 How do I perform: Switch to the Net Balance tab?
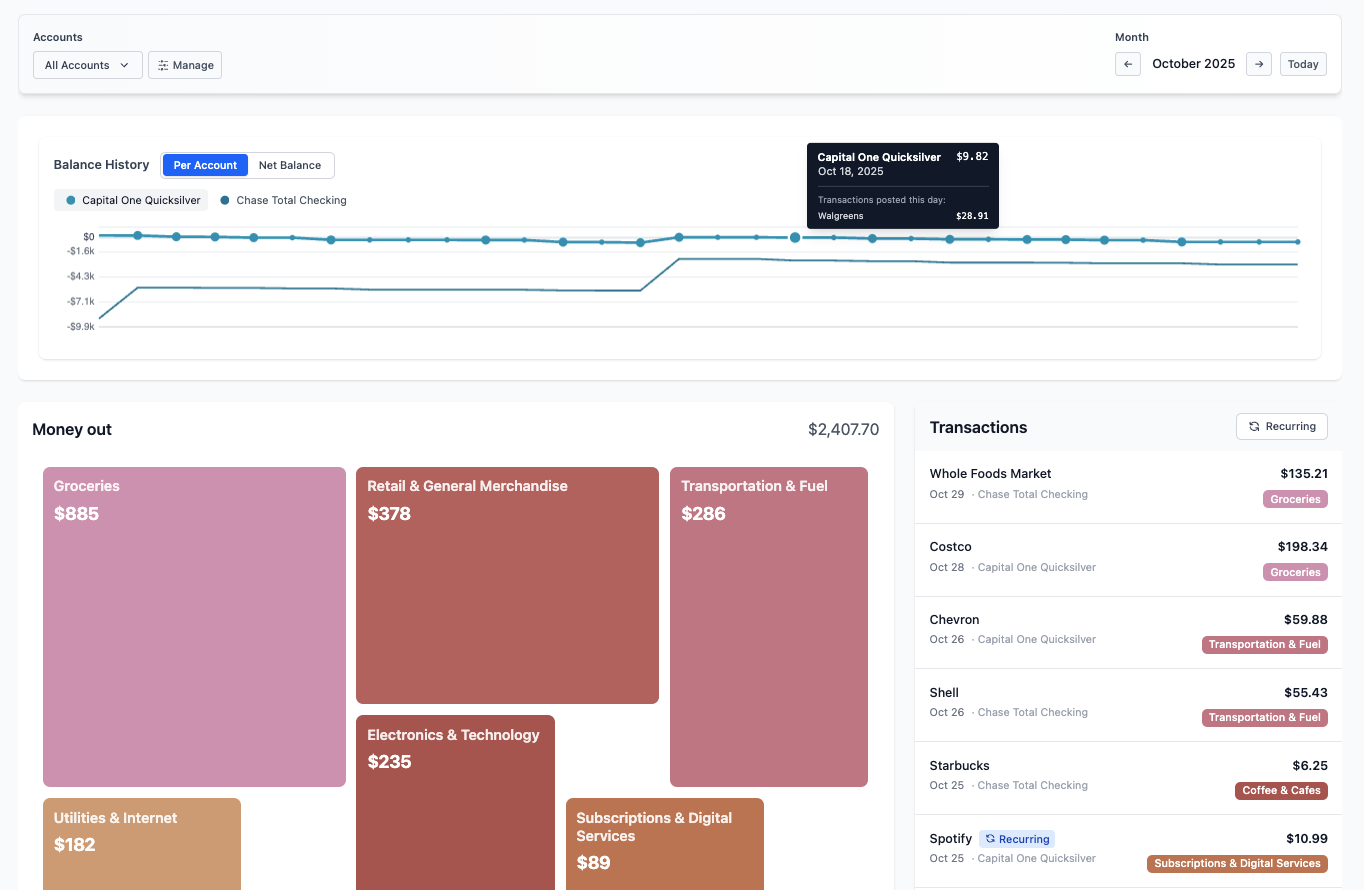pos(288,165)
